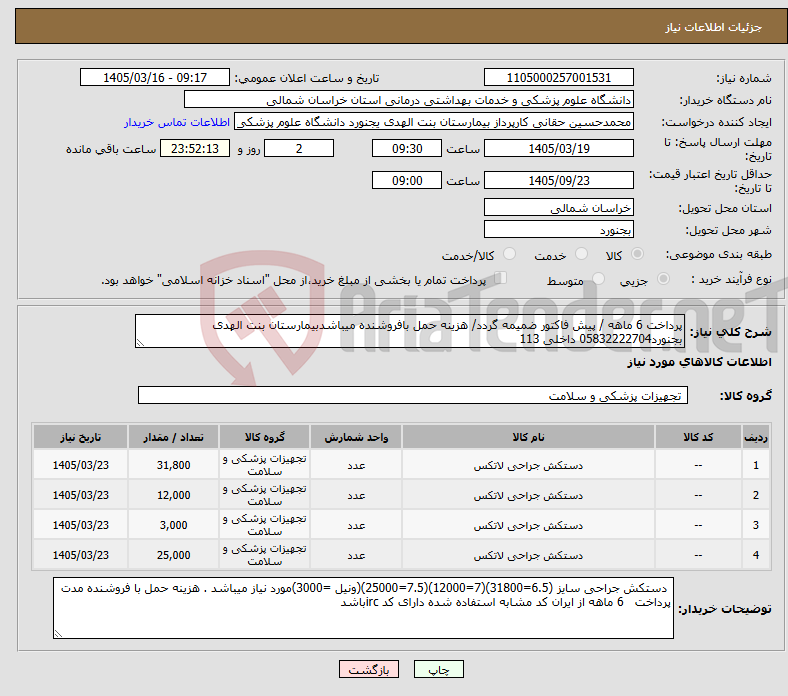
Task: Click the remaining days field showing 2
Action: [299, 149]
